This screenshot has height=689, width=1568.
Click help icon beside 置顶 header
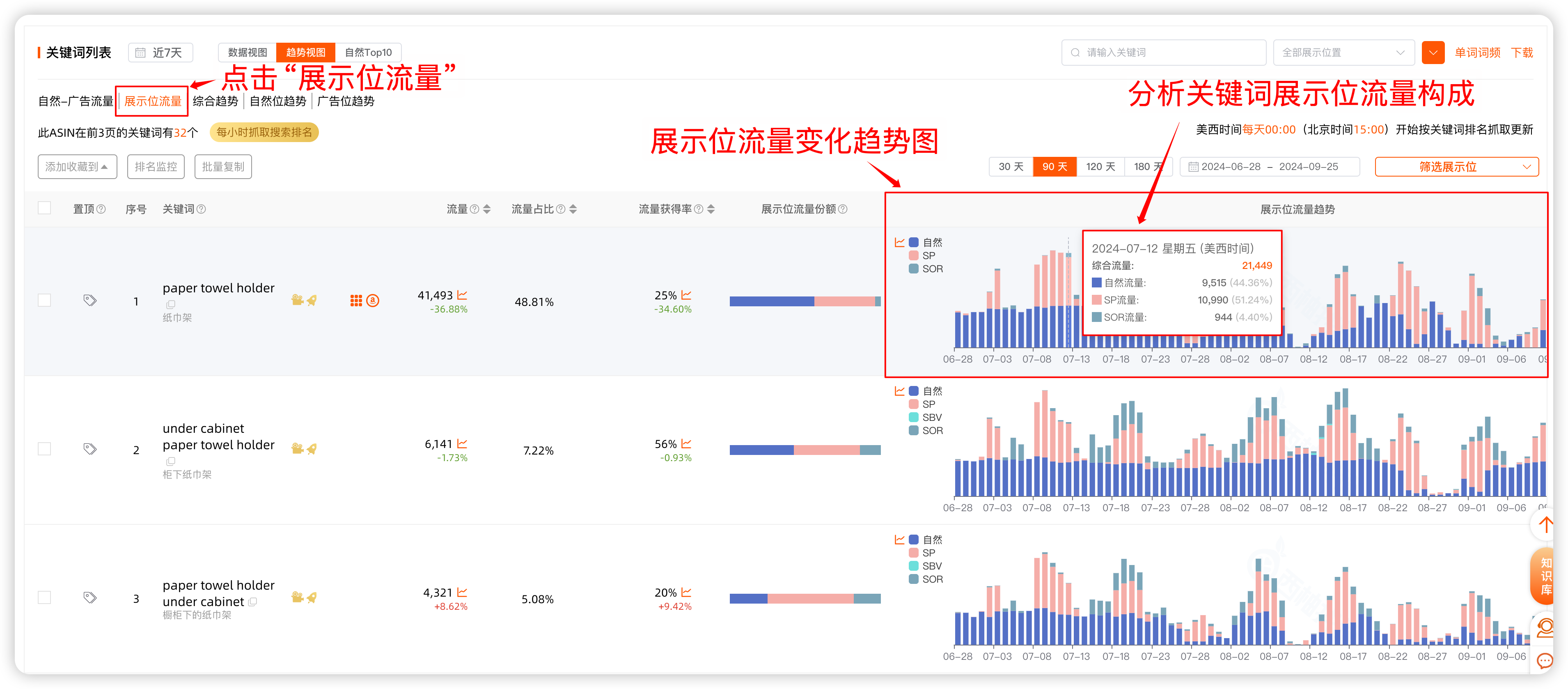coord(101,209)
